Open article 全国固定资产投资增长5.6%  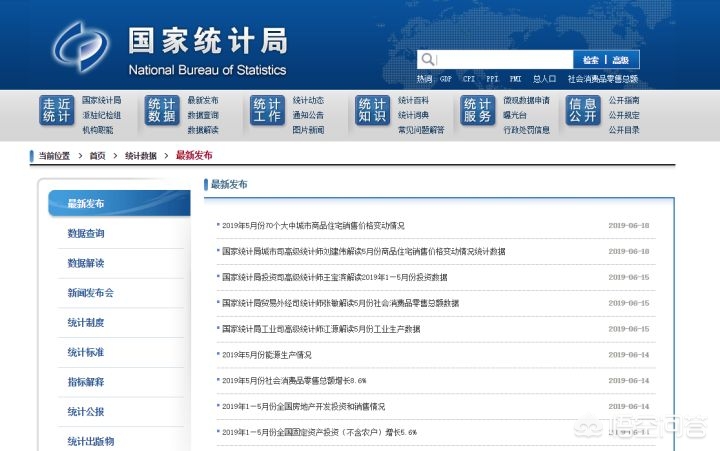click(319, 432)
